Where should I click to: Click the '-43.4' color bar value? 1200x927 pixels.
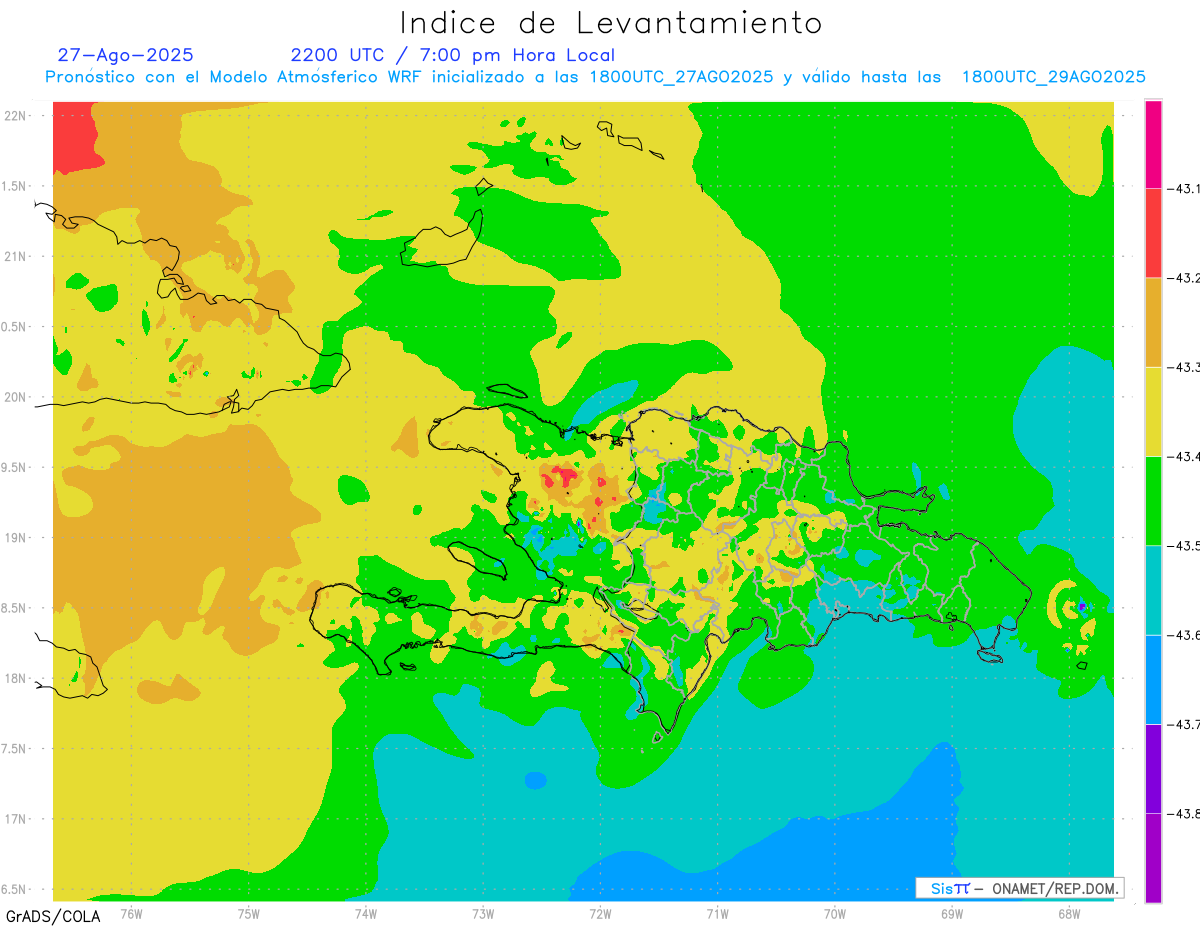[x=1185, y=456]
